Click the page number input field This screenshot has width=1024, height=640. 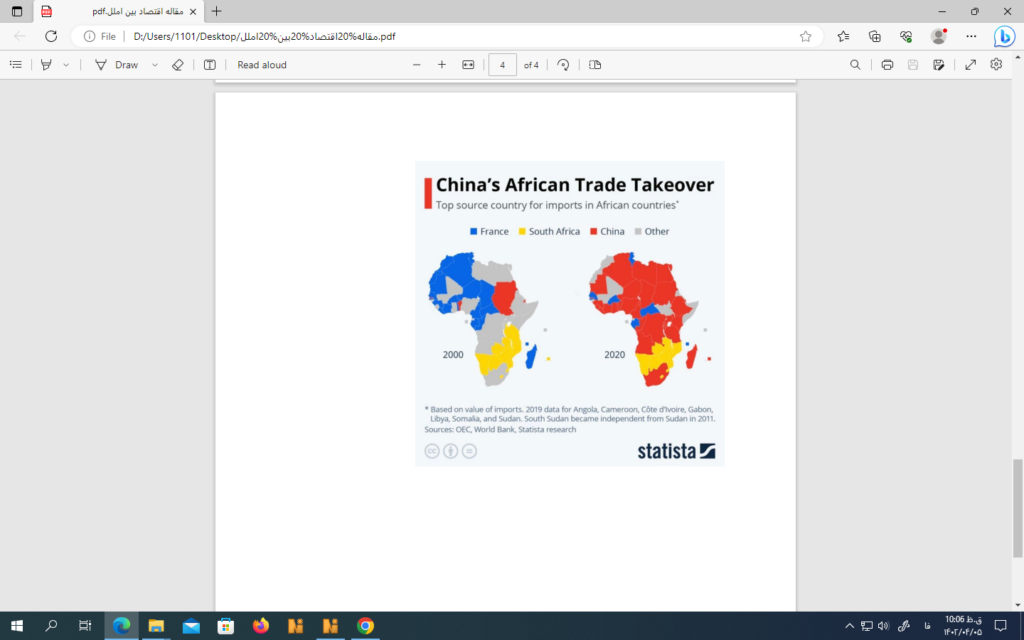502,65
